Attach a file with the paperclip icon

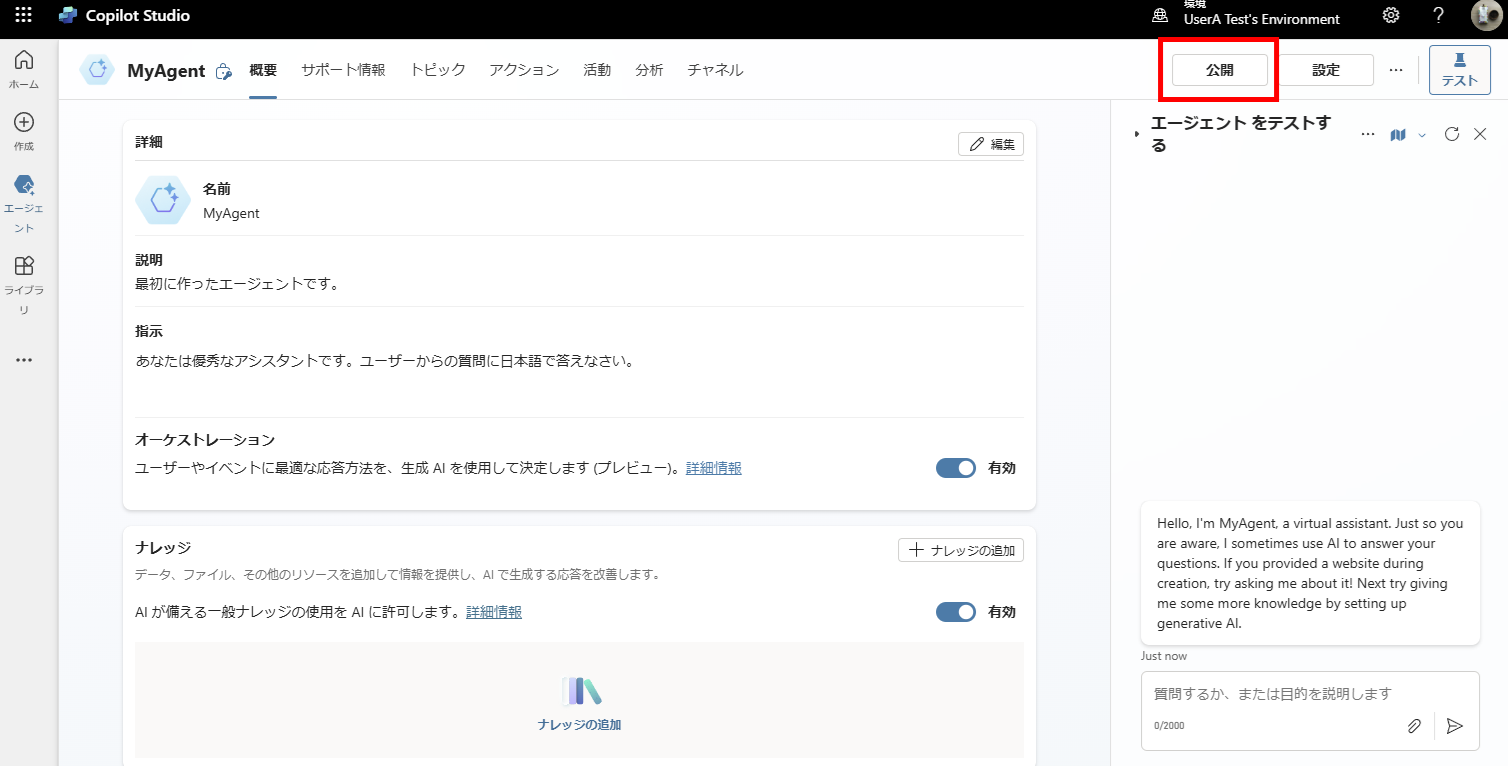click(x=1414, y=725)
